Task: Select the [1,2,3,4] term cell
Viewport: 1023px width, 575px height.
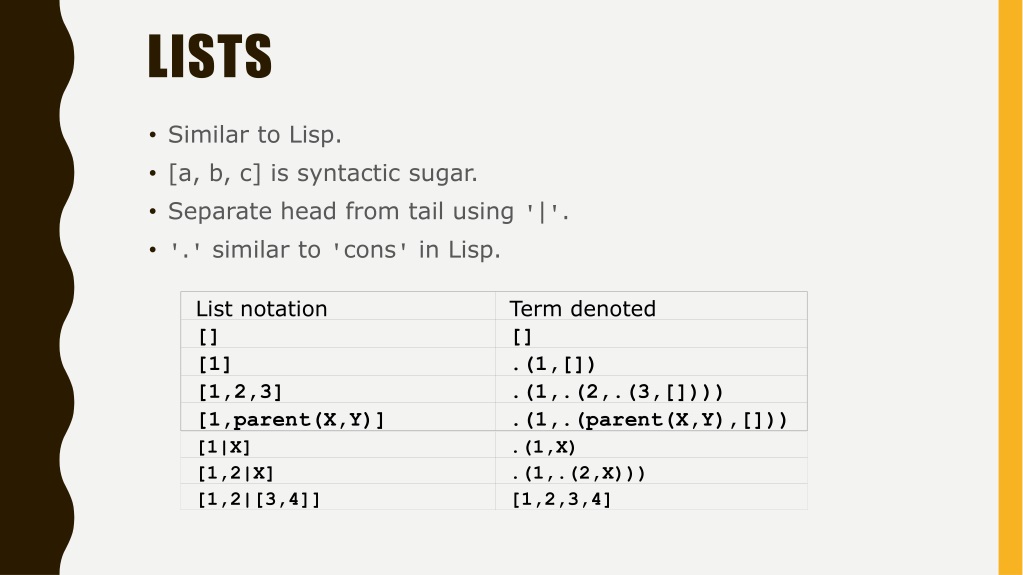Action: pos(651,497)
